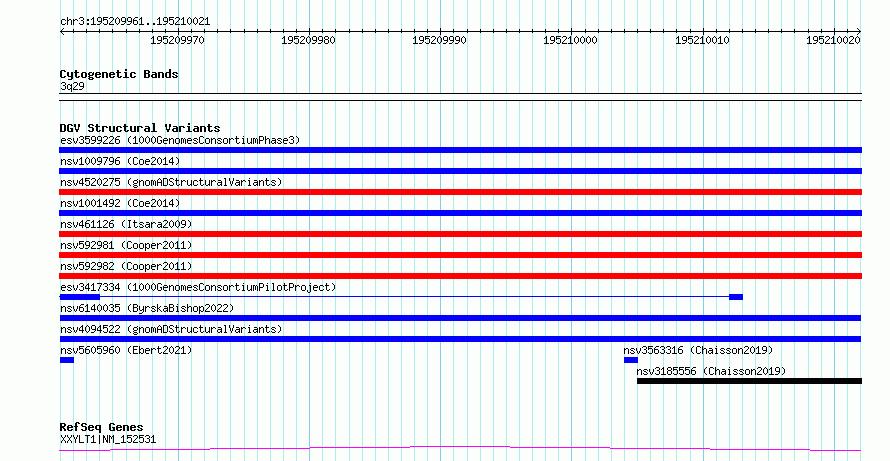This screenshot has height=461, width=890.
Task: Open esv3417334 1000GenomesConsortiumPilotProject label
Action: [198, 287]
